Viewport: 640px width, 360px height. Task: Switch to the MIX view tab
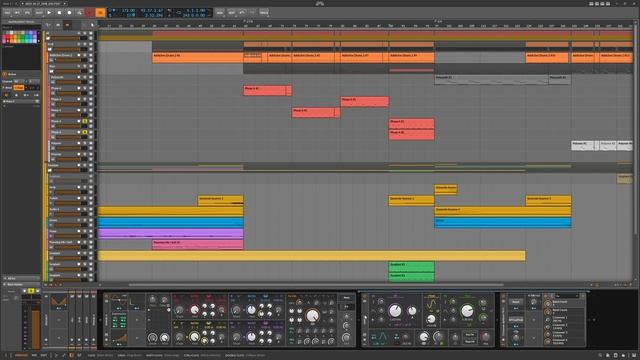34,356
